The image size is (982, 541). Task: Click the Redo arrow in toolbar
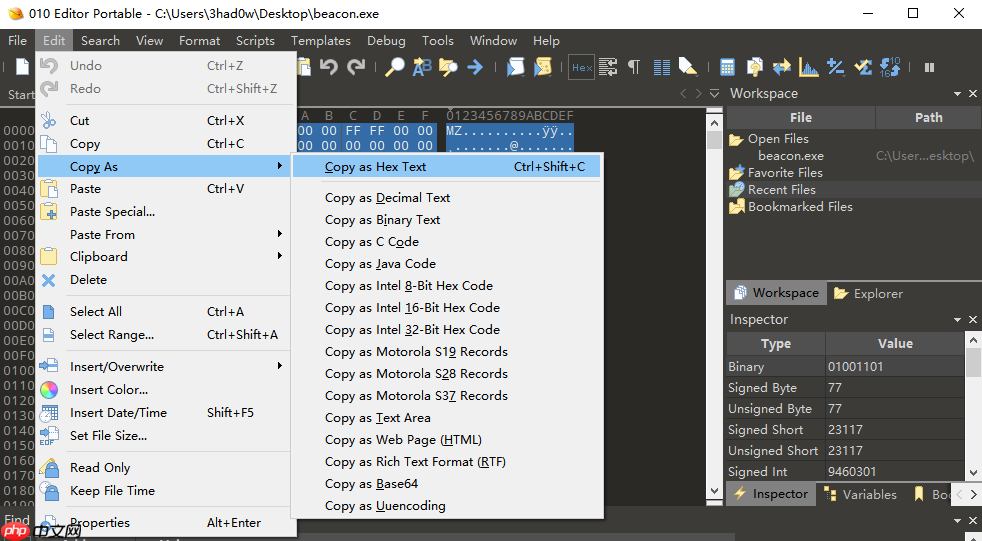pyautogui.click(x=355, y=67)
